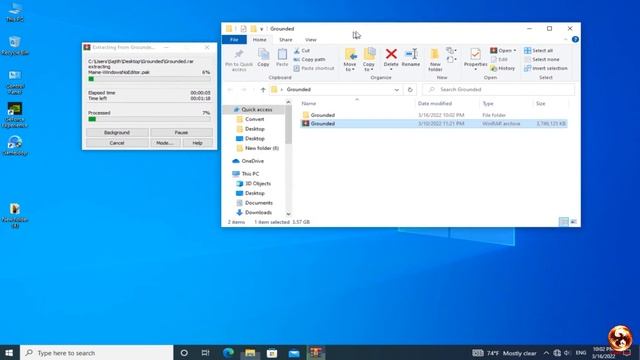640x360 pixels.
Task: Open the Properties button in ribbon
Action: (x=476, y=60)
